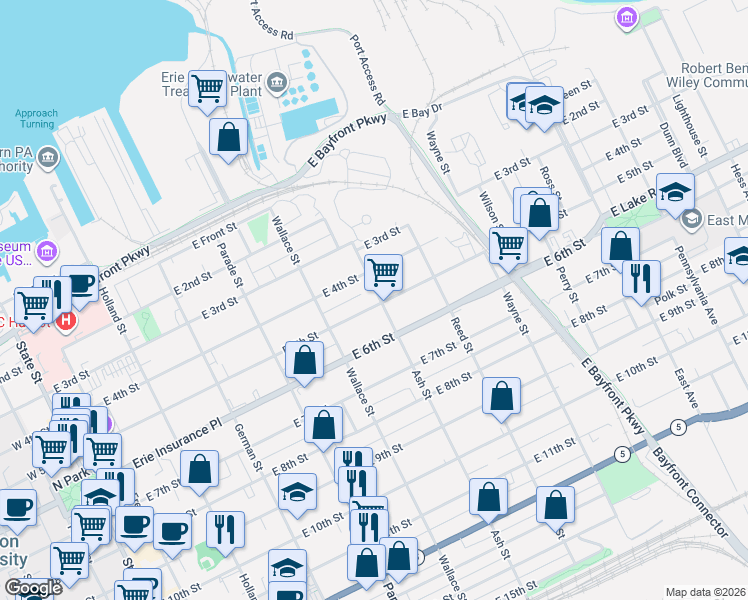Click the port authority landmark icon near the docks

48,157
